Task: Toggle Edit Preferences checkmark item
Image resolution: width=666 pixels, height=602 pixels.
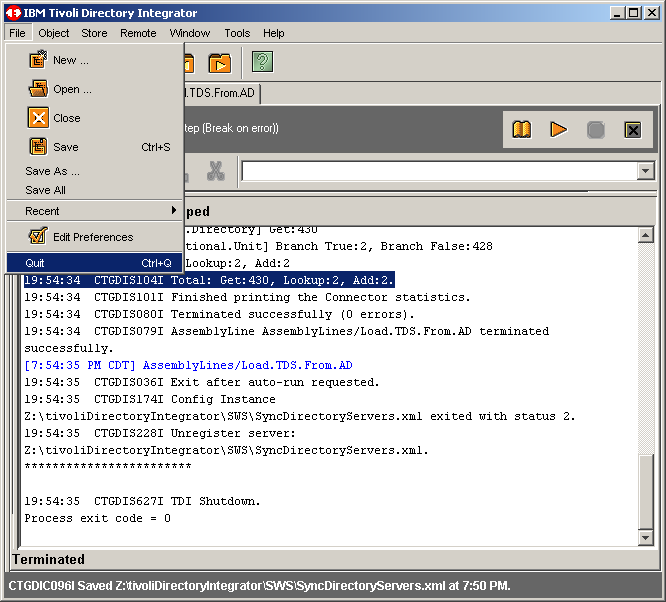Action: pos(38,237)
